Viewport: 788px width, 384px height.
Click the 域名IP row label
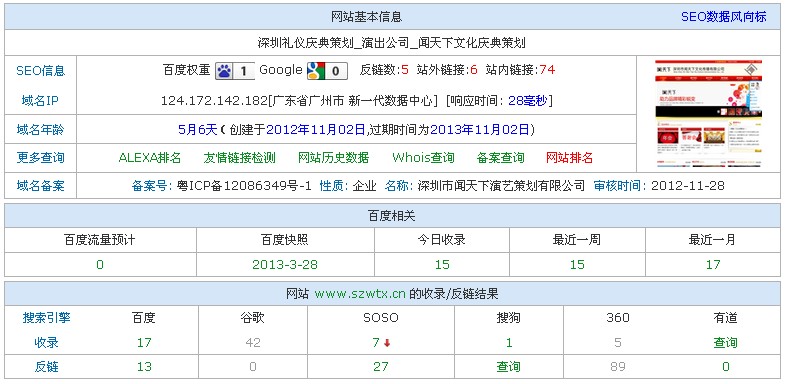(41, 101)
